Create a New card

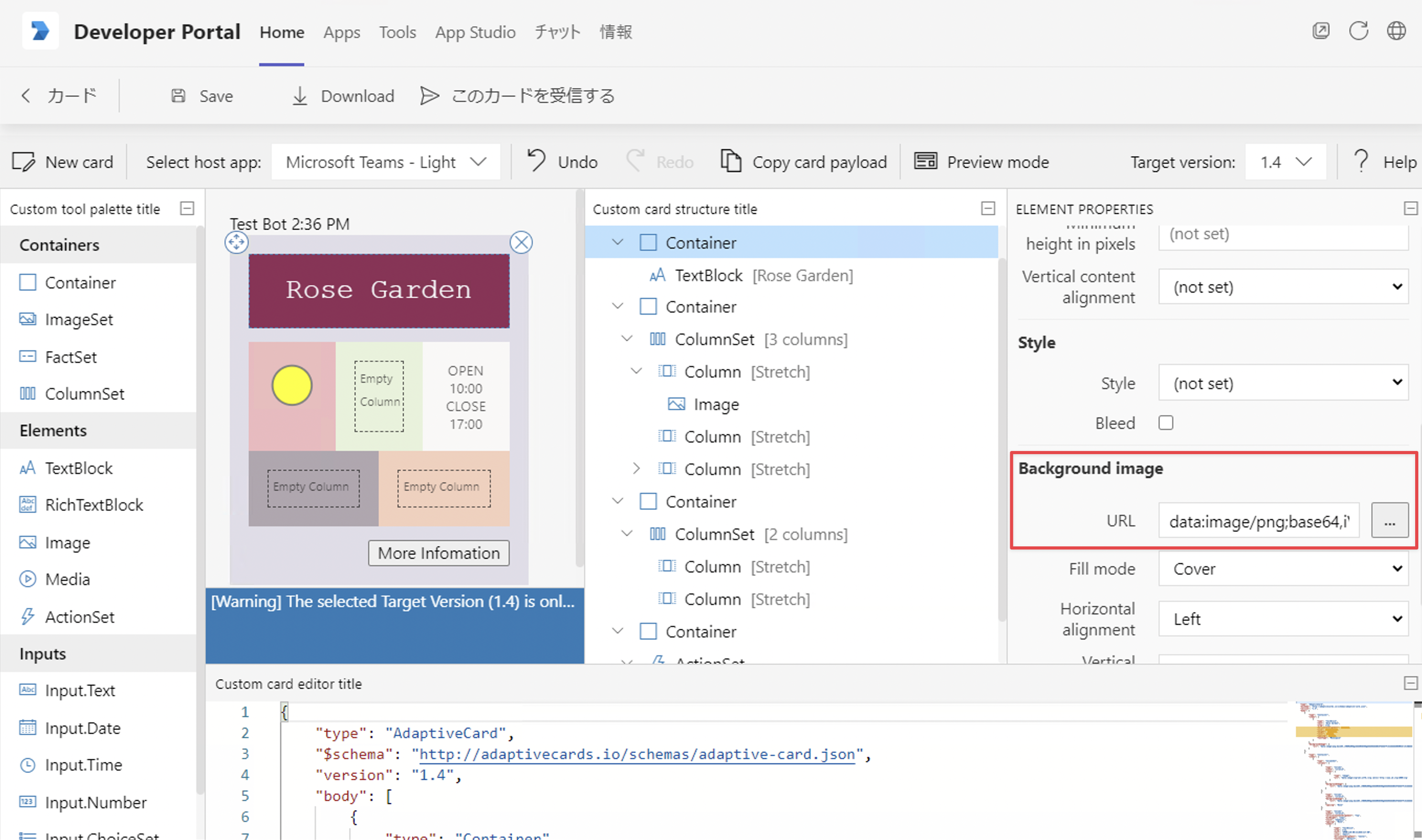(63, 162)
